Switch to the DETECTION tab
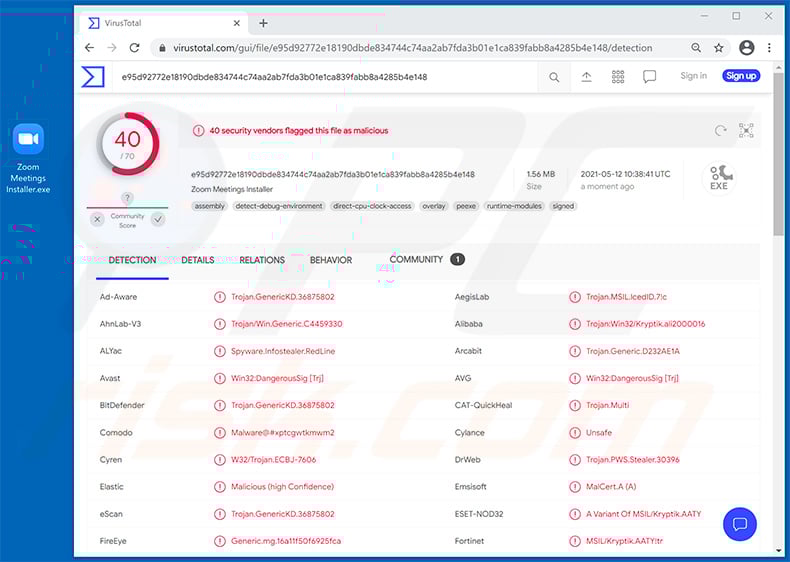Image resolution: width=790 pixels, height=562 pixels. pos(132,260)
